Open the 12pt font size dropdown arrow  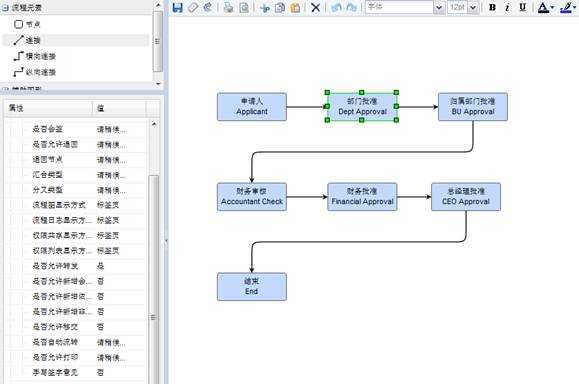[x=473, y=7]
